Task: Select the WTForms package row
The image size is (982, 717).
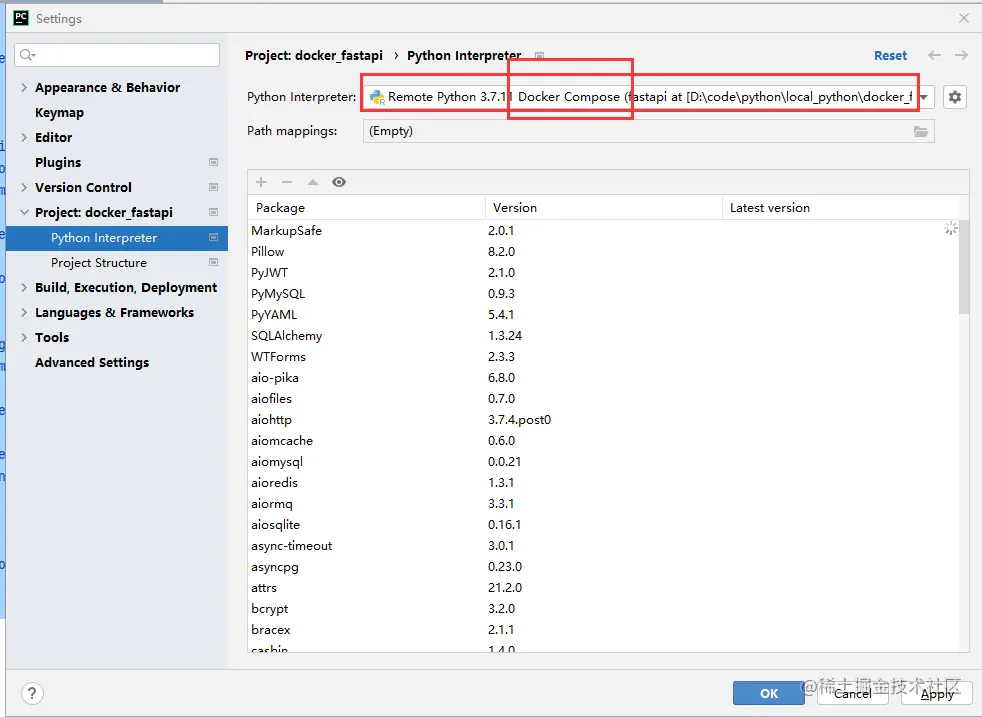Action: tap(603, 356)
